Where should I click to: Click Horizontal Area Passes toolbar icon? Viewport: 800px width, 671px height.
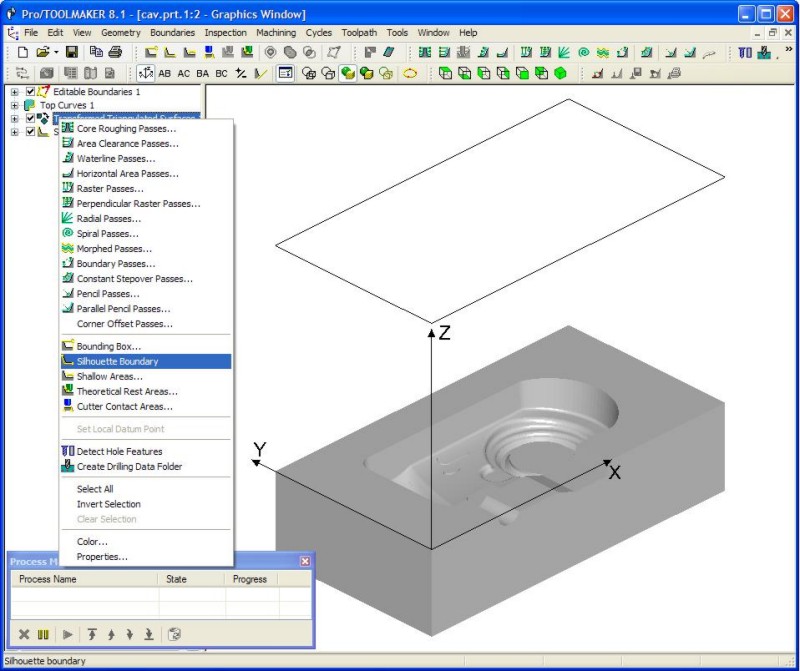tap(502, 52)
